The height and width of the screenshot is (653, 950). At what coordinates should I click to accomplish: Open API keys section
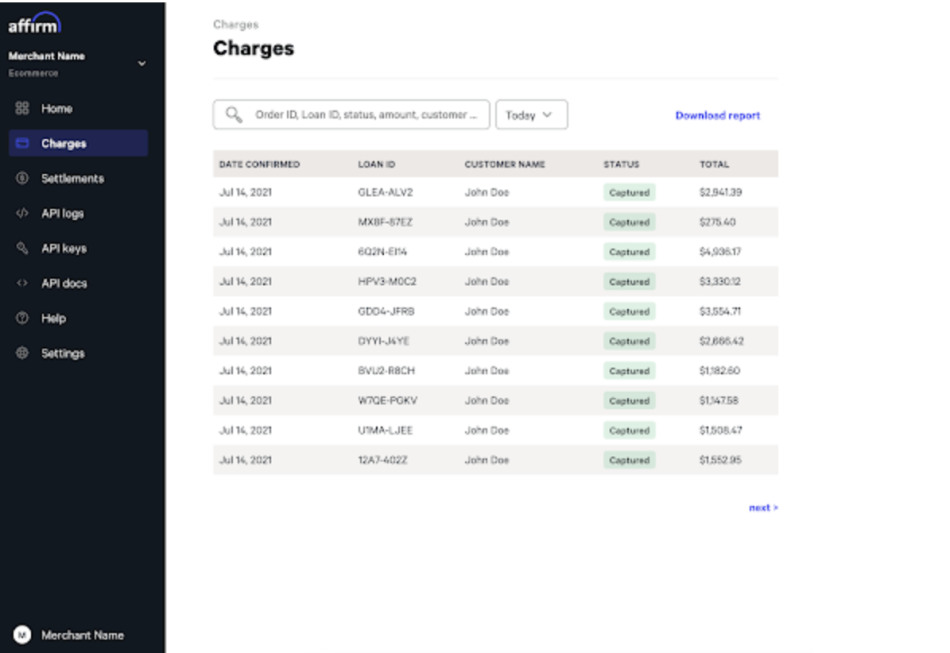pyautogui.click(x=78, y=248)
